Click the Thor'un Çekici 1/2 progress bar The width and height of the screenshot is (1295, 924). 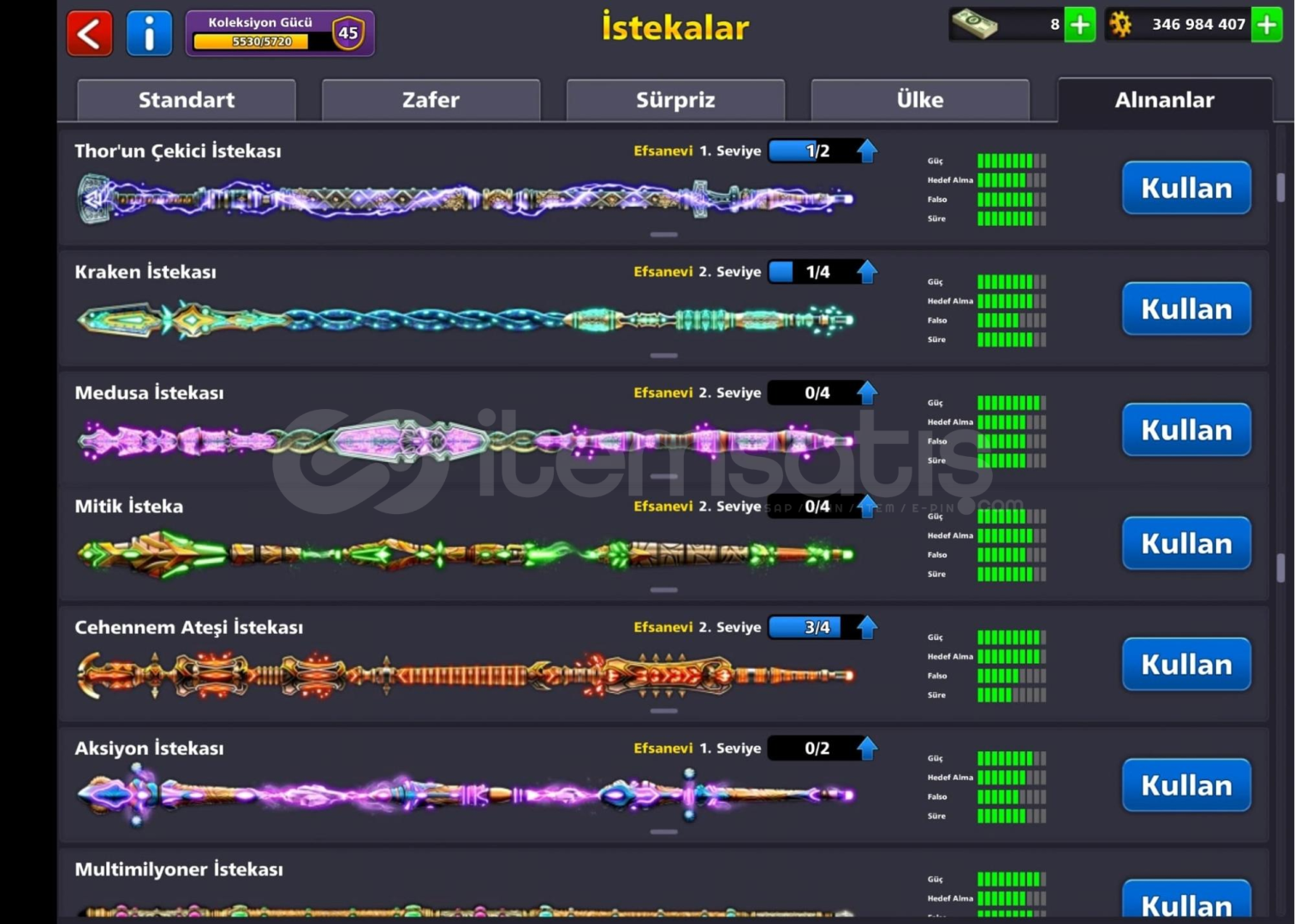[x=813, y=151]
